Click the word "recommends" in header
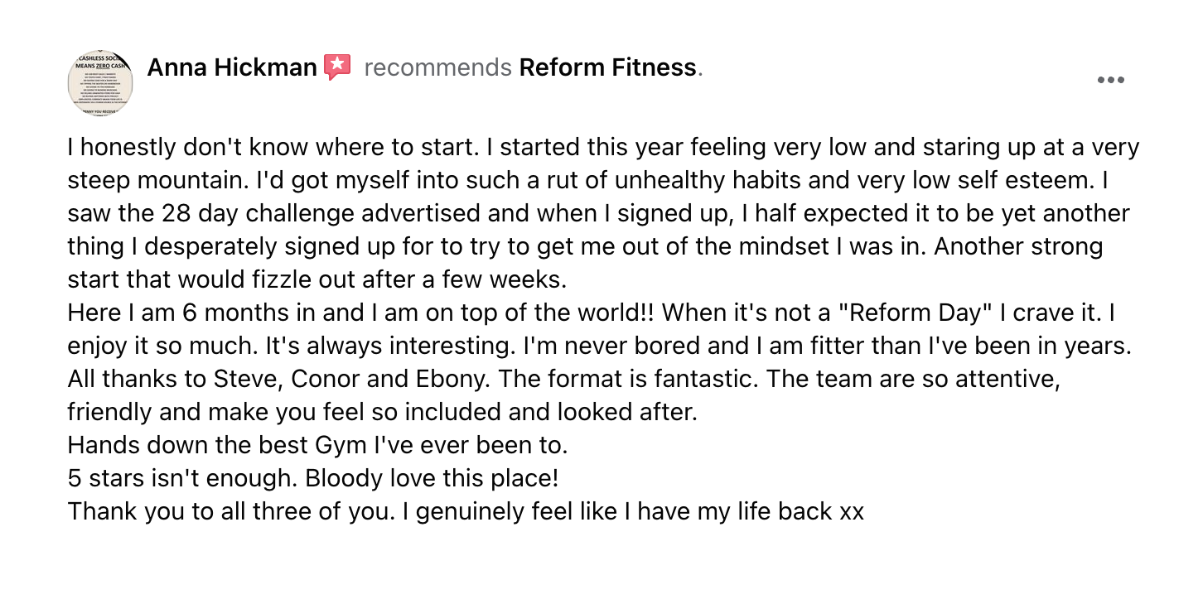1200x600 pixels. (438, 68)
